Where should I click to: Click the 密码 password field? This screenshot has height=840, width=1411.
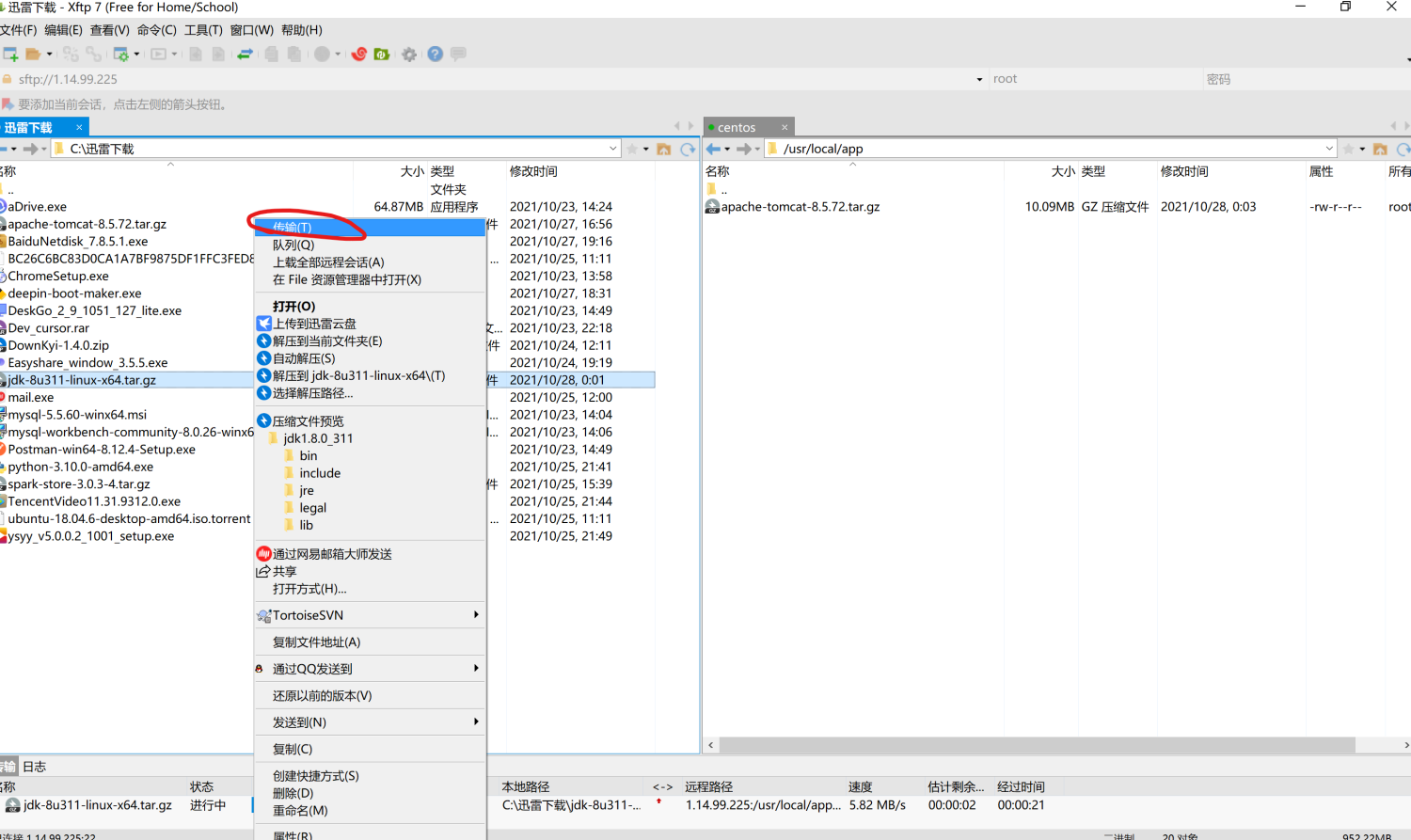click(x=1308, y=79)
